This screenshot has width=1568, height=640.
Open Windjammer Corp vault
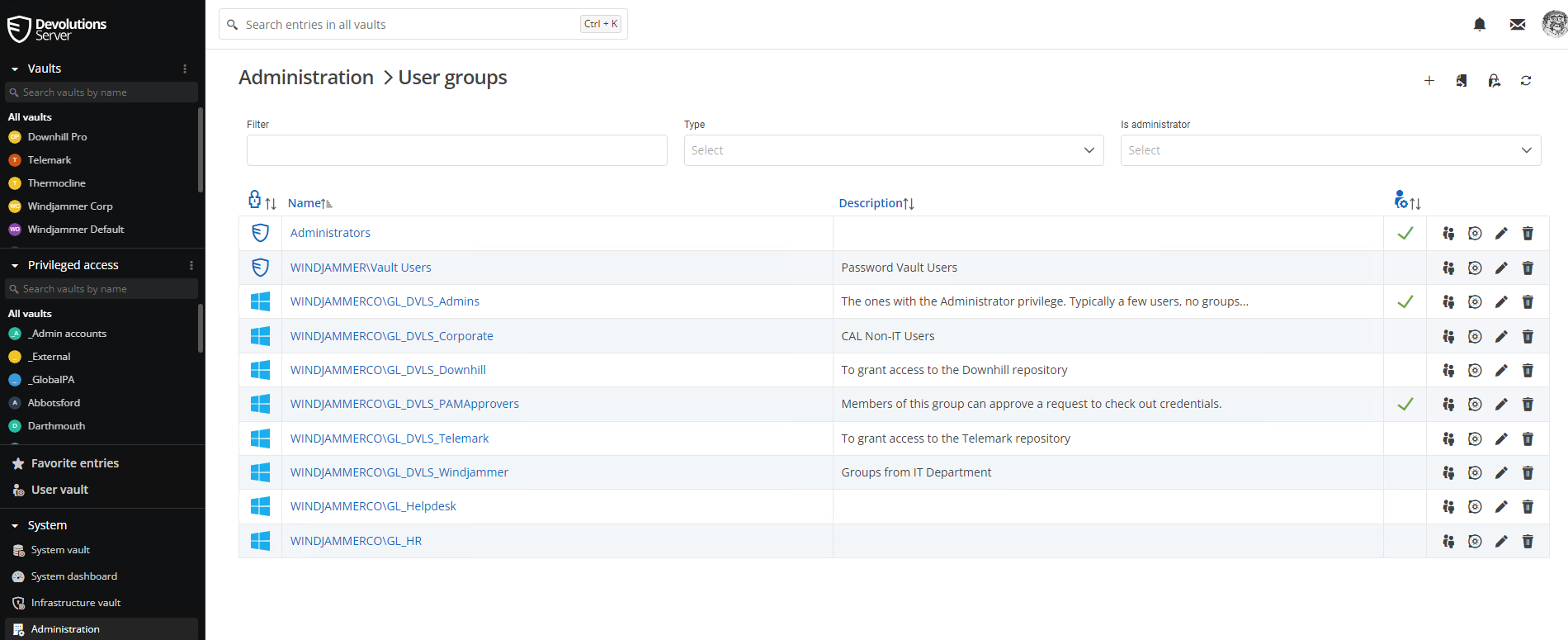coord(70,206)
